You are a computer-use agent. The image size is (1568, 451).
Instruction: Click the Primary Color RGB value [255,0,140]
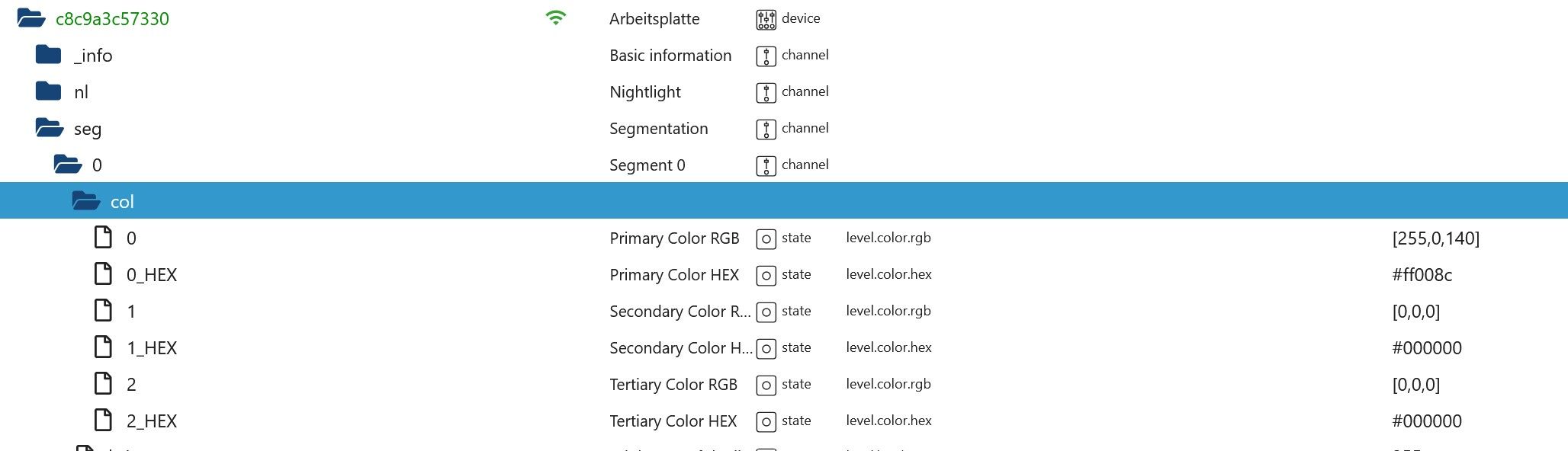(1435, 238)
